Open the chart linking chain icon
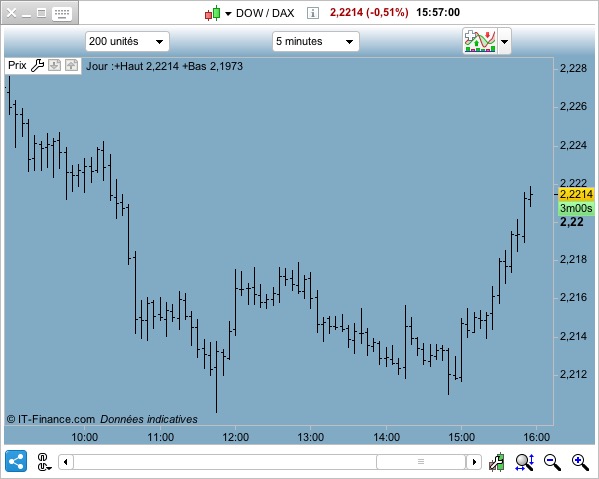599x479 pixels. 44,461
